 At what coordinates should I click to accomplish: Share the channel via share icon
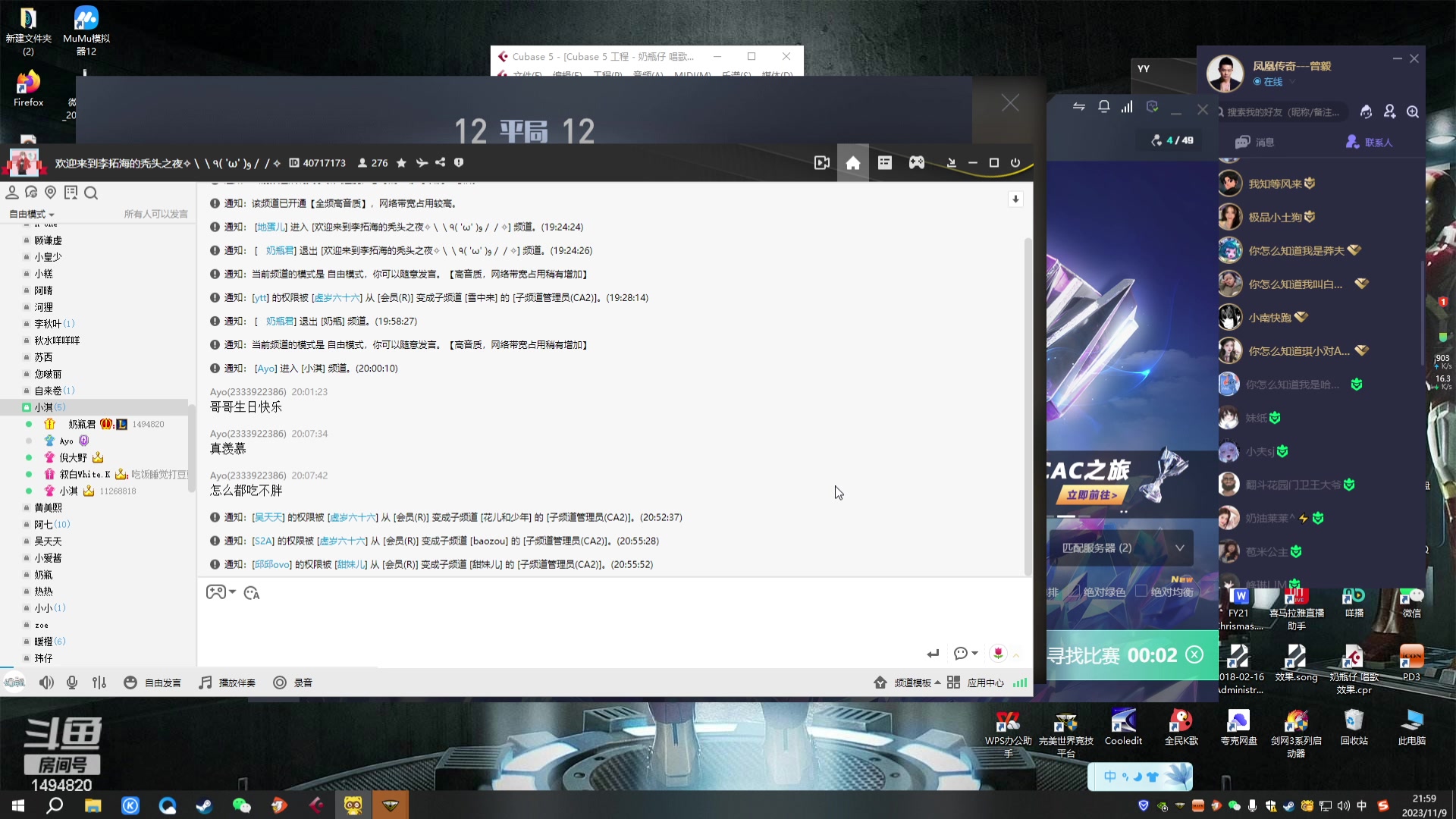[x=440, y=162]
